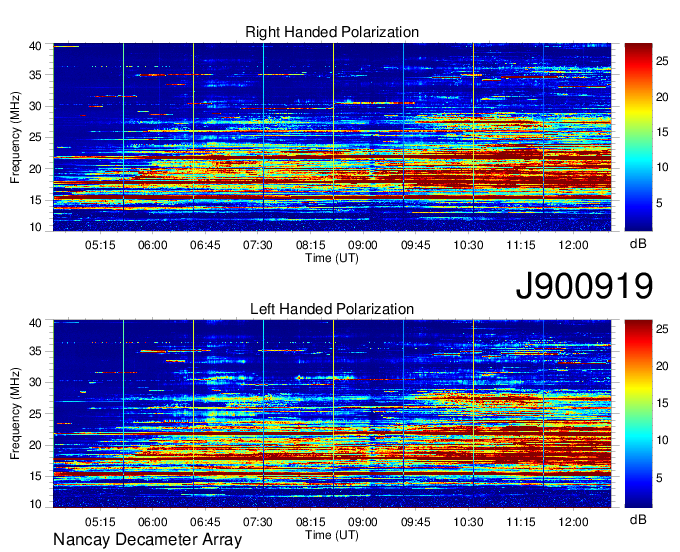The width and height of the screenshot is (680, 552).
Task: Click the 10:30 tick label on the top plot
Action: point(468,245)
